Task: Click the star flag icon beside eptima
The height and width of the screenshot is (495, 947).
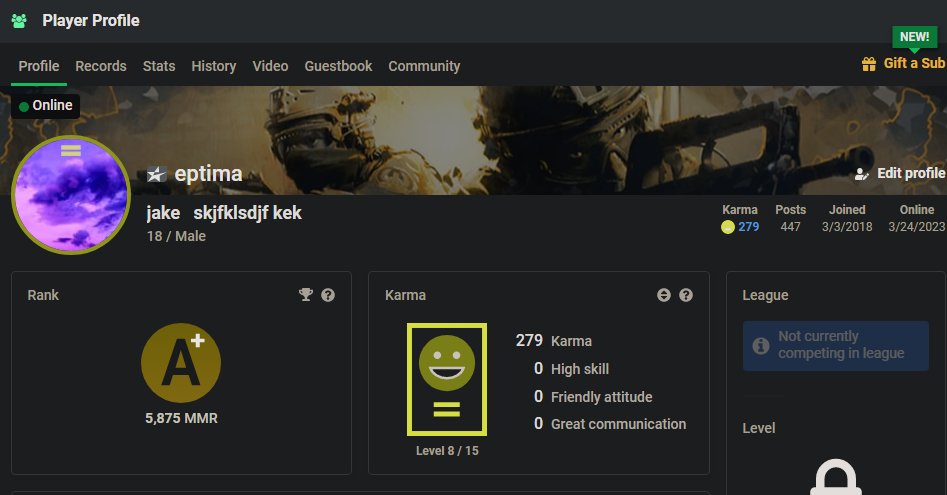Action: [x=156, y=174]
